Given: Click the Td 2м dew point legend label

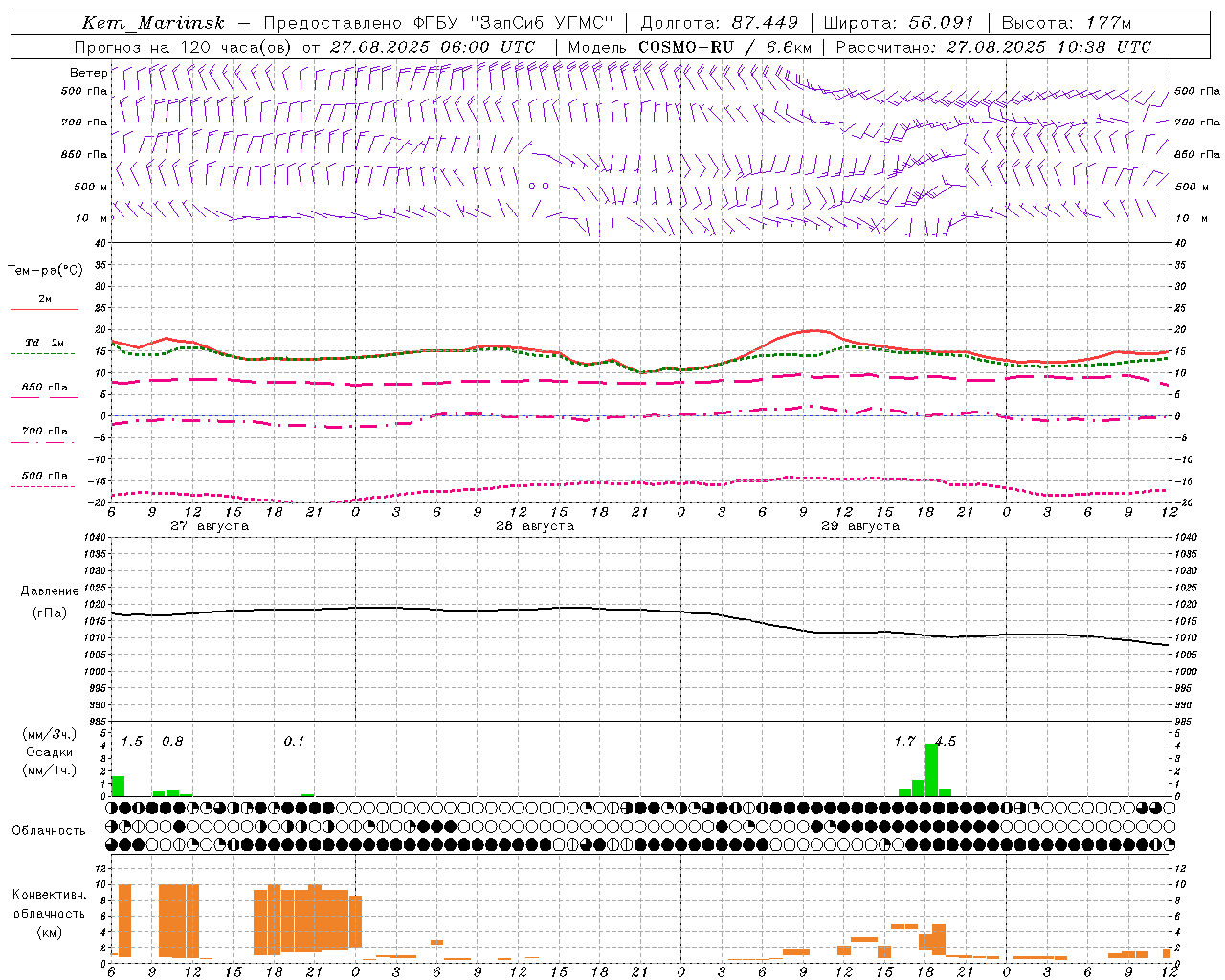Looking at the screenshot, I should [44, 343].
